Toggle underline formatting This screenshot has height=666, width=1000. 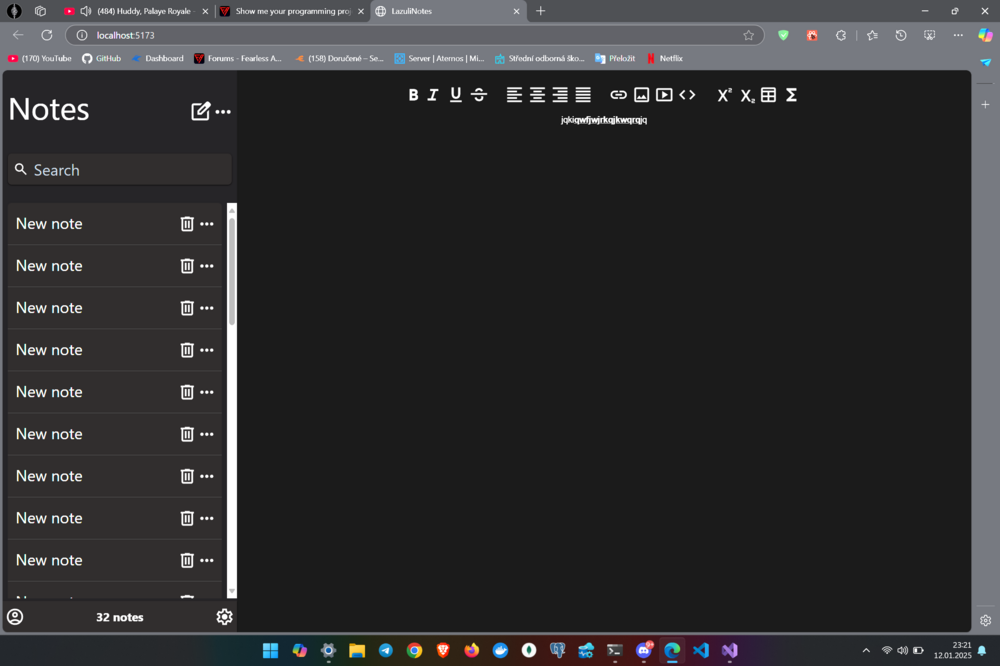tap(455, 95)
